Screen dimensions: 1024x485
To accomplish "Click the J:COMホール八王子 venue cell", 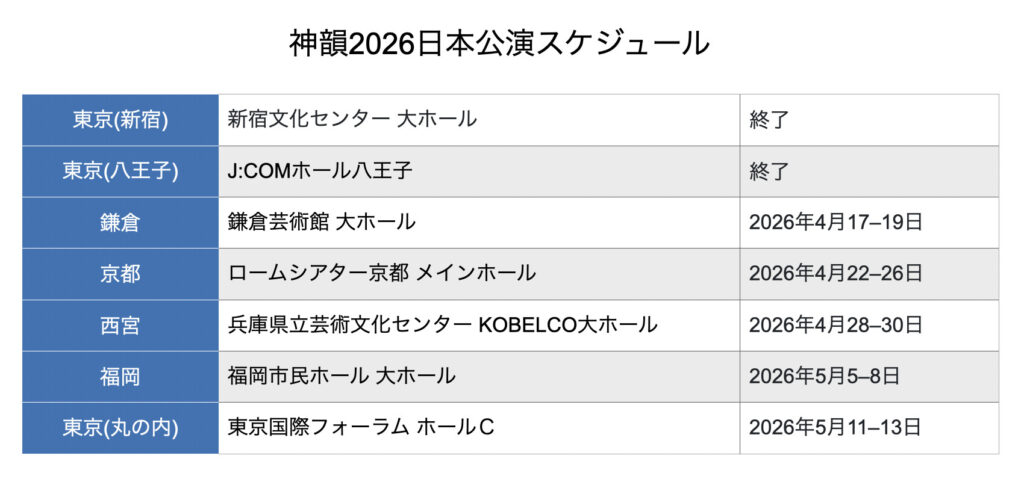I will tap(320, 171).
